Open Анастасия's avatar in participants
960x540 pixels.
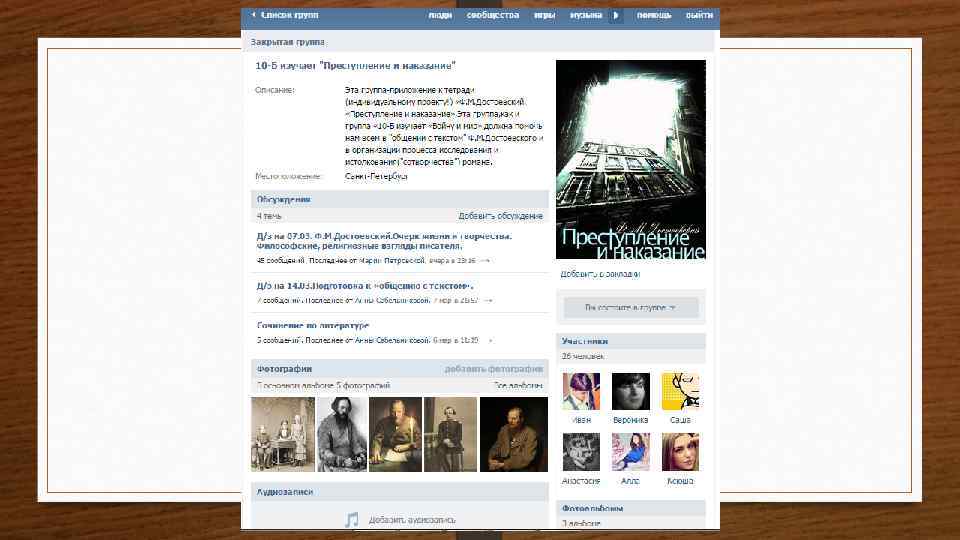(x=581, y=452)
